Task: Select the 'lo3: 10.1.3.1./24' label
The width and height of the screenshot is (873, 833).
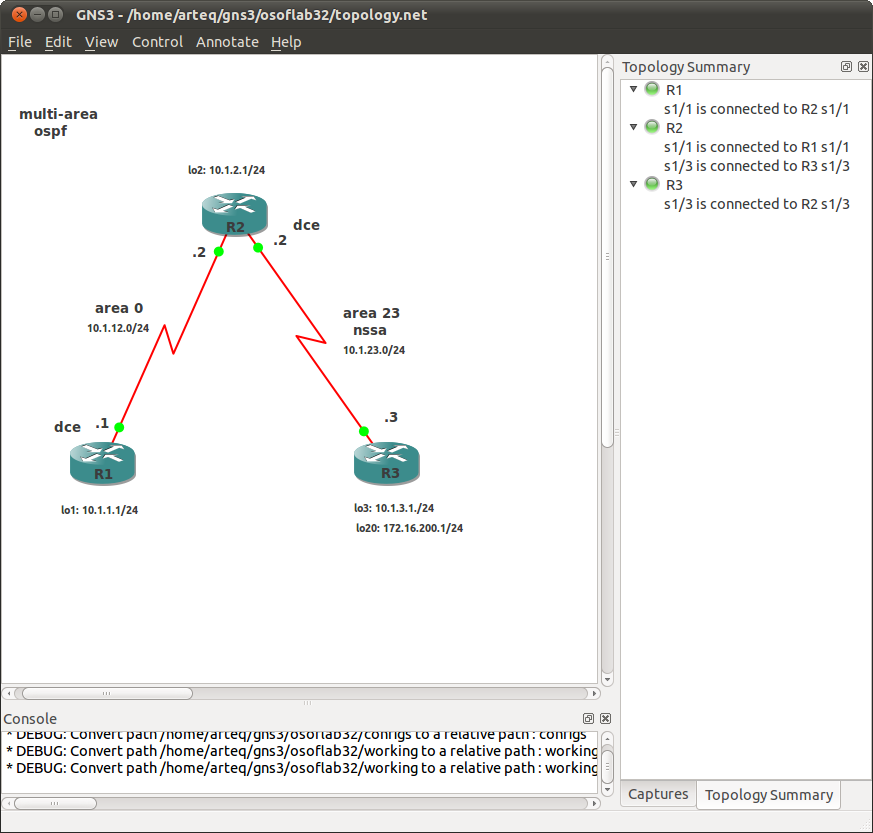Action: 394,508
